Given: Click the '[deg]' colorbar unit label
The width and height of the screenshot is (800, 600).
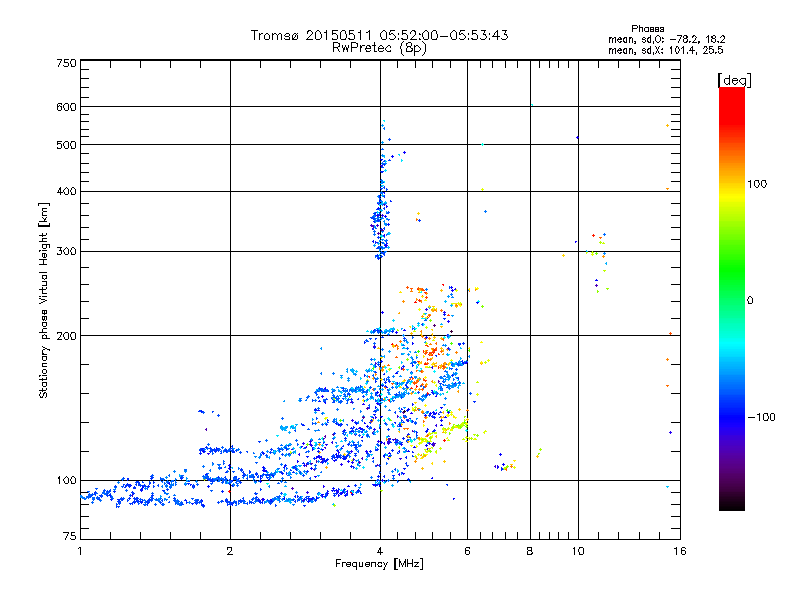Looking at the screenshot, I should 734,80.
